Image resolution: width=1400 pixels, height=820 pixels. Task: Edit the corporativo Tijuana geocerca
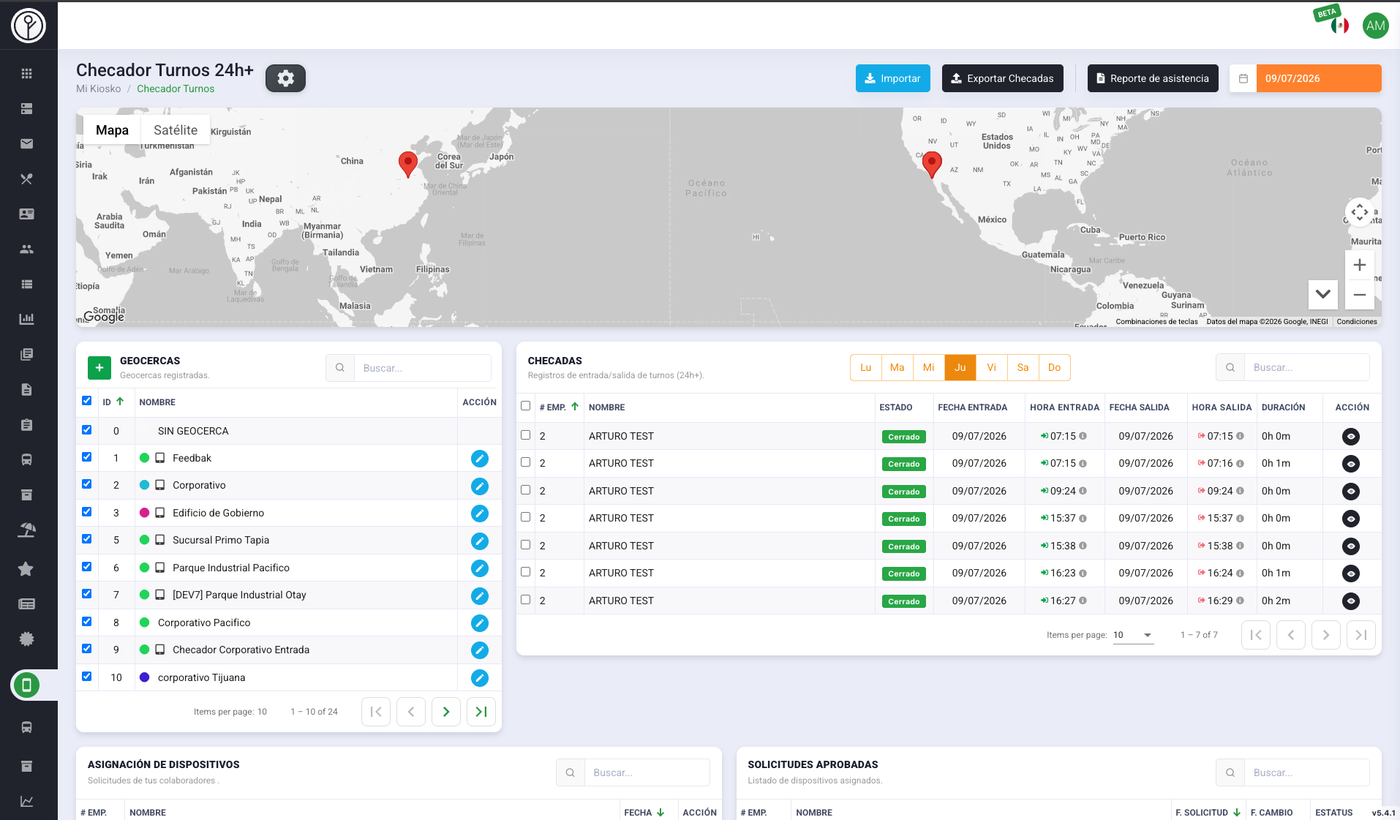tap(480, 678)
